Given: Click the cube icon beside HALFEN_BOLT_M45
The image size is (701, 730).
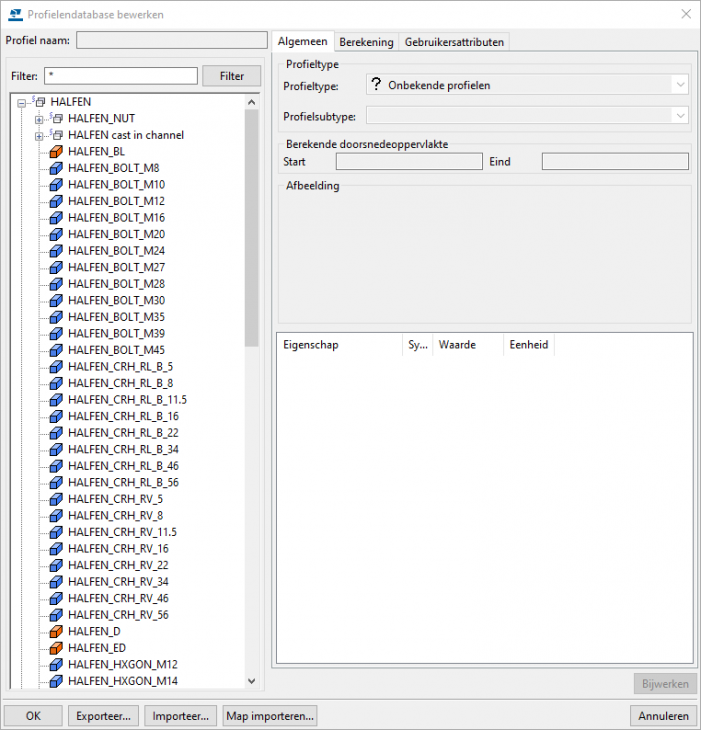Looking at the screenshot, I should point(56,350).
